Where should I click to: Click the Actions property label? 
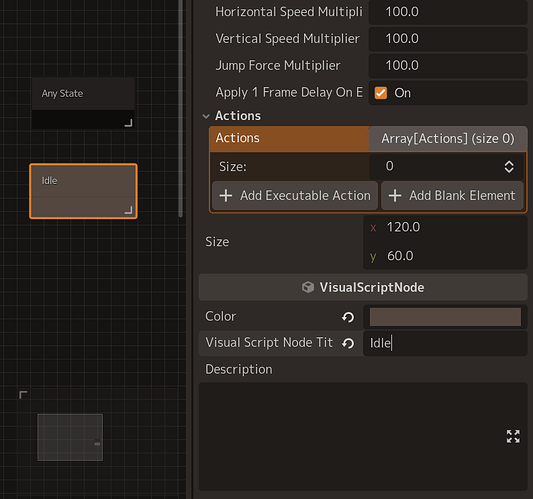(237, 138)
